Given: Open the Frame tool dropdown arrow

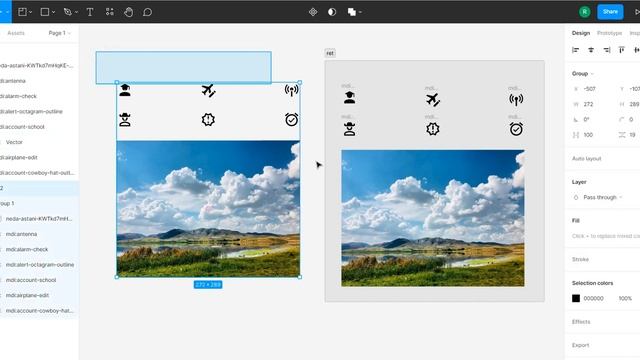Looking at the screenshot, I should 31,12.
